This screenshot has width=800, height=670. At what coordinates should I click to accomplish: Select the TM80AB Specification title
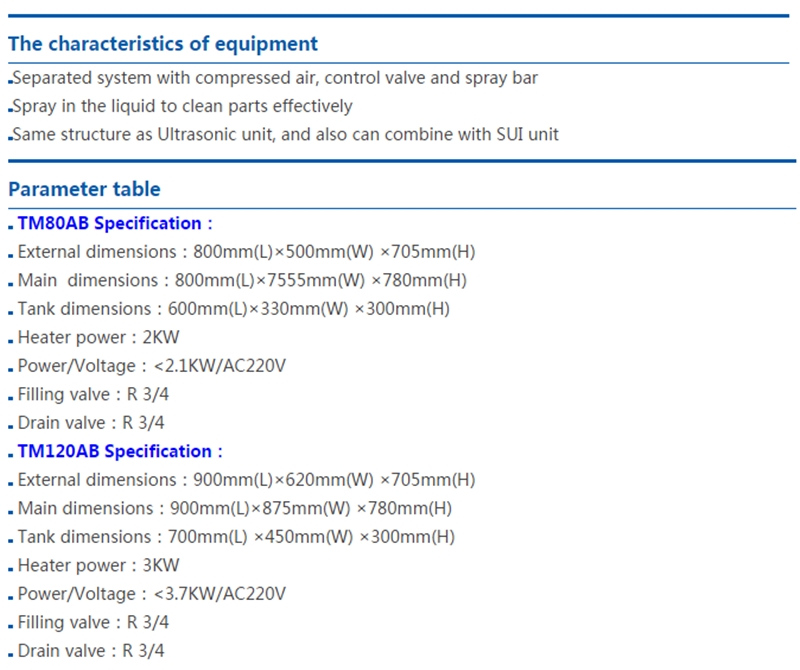click(x=115, y=223)
